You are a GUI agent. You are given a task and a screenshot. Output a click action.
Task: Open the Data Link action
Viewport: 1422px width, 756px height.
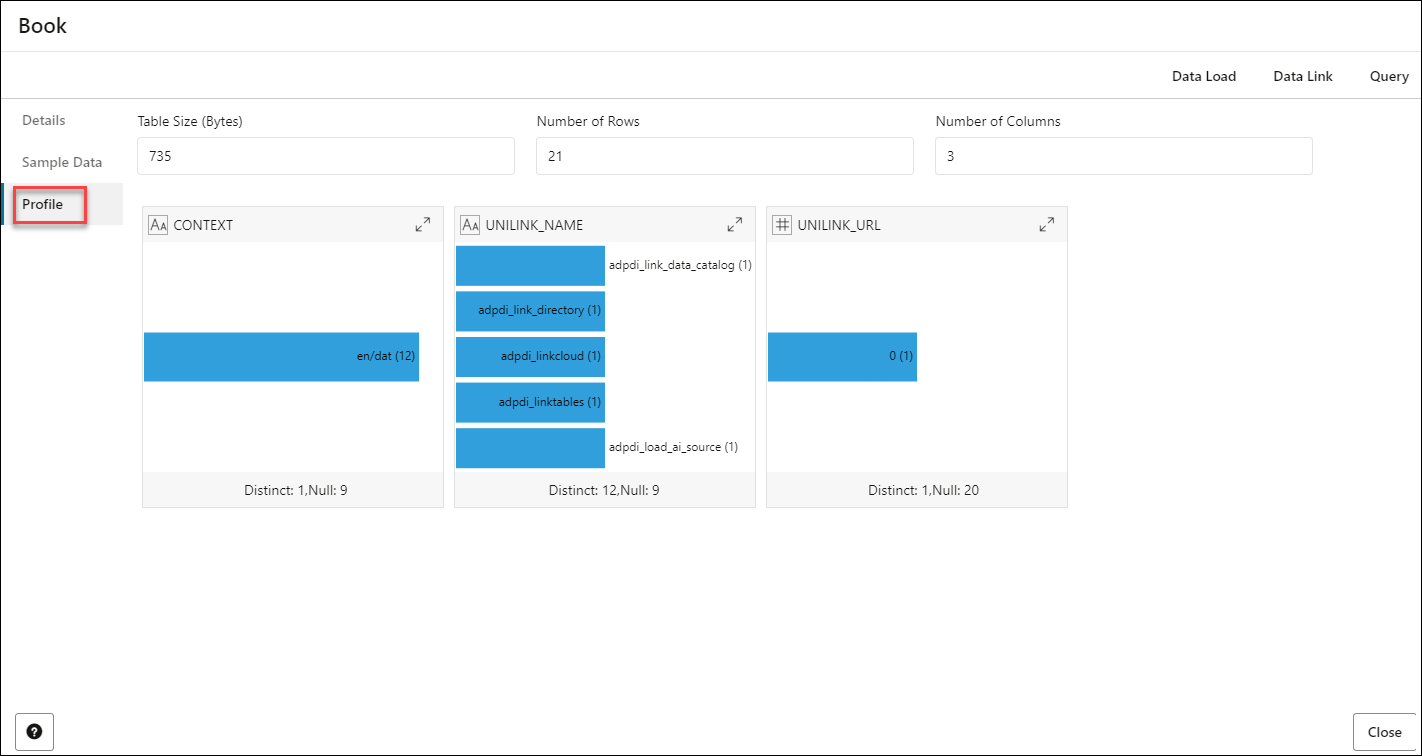1303,76
